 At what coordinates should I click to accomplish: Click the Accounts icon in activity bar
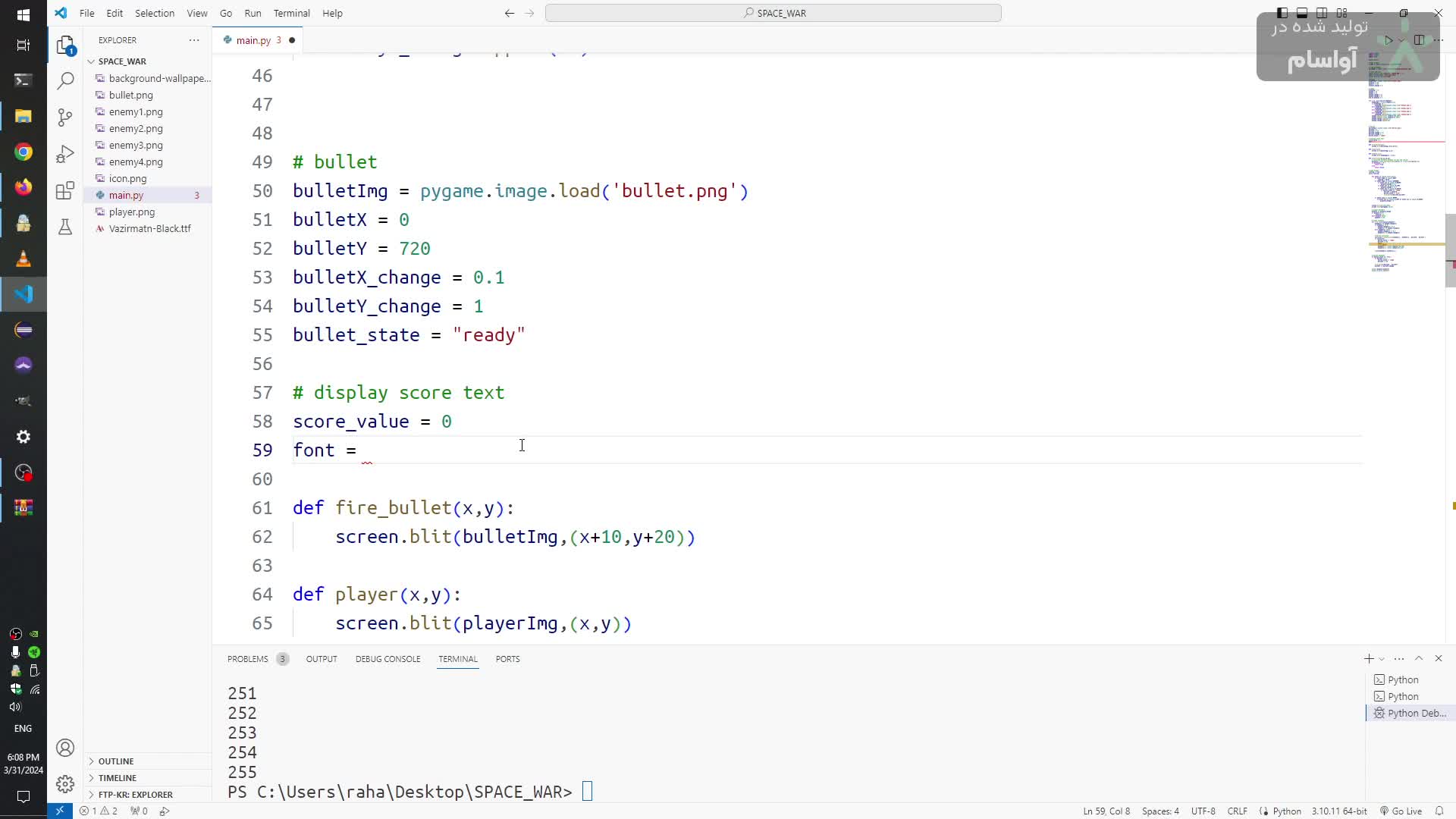(x=66, y=748)
